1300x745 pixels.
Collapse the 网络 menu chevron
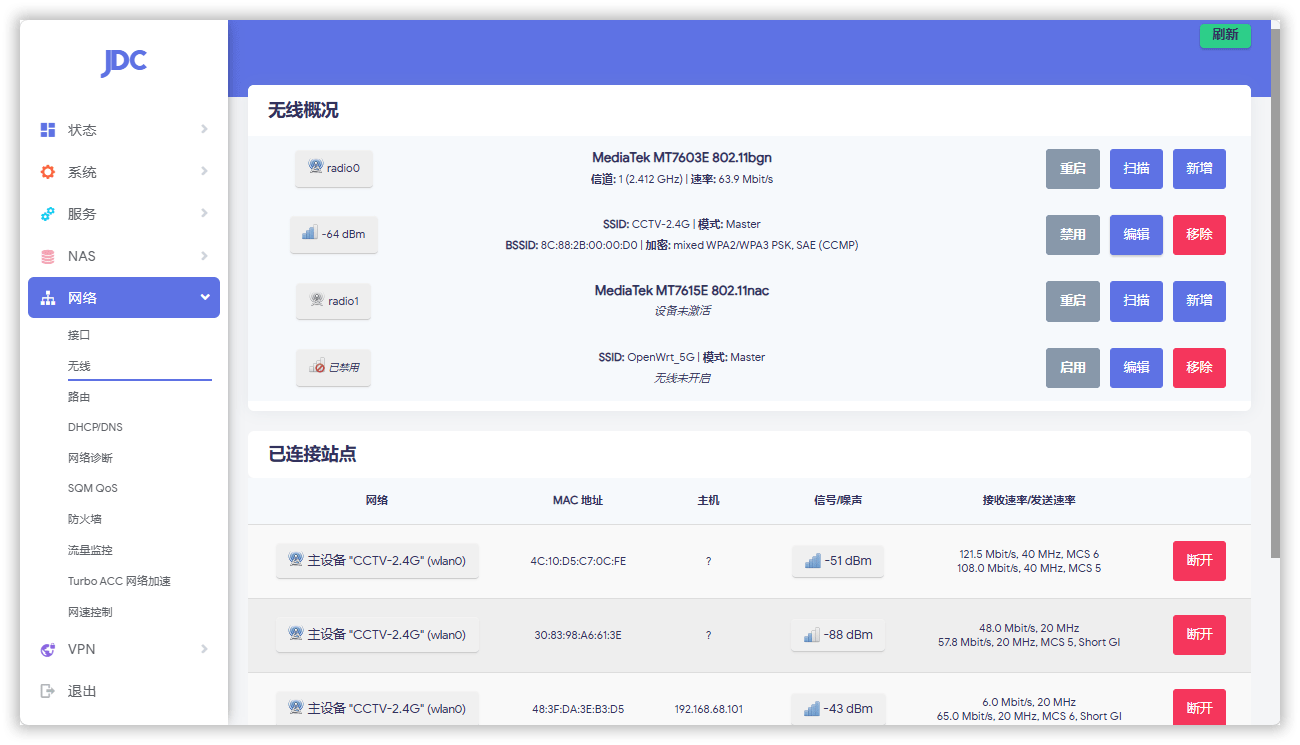click(204, 297)
